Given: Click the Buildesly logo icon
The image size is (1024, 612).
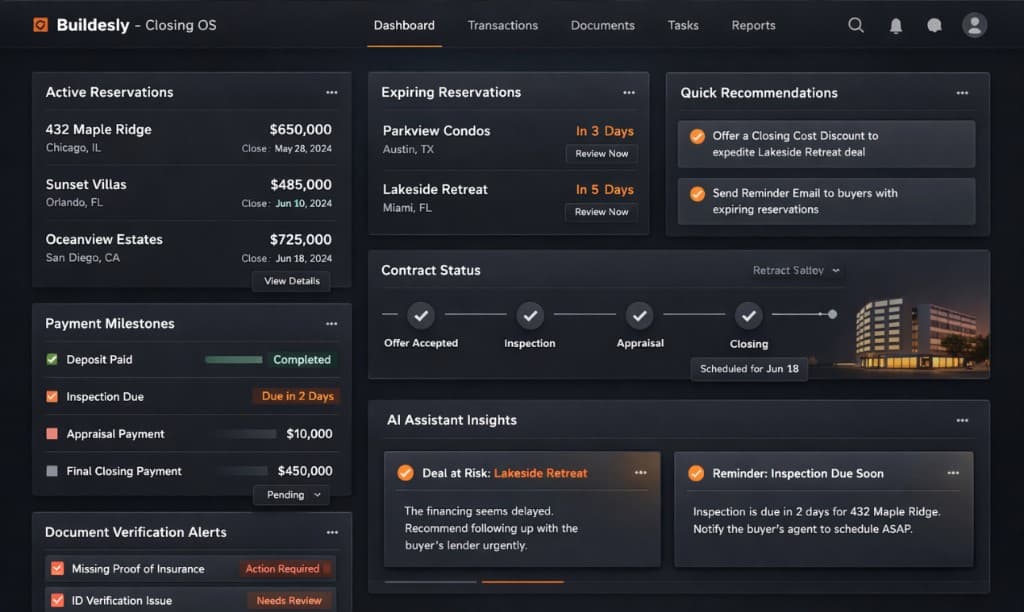Looking at the screenshot, I should pyautogui.click(x=40, y=24).
